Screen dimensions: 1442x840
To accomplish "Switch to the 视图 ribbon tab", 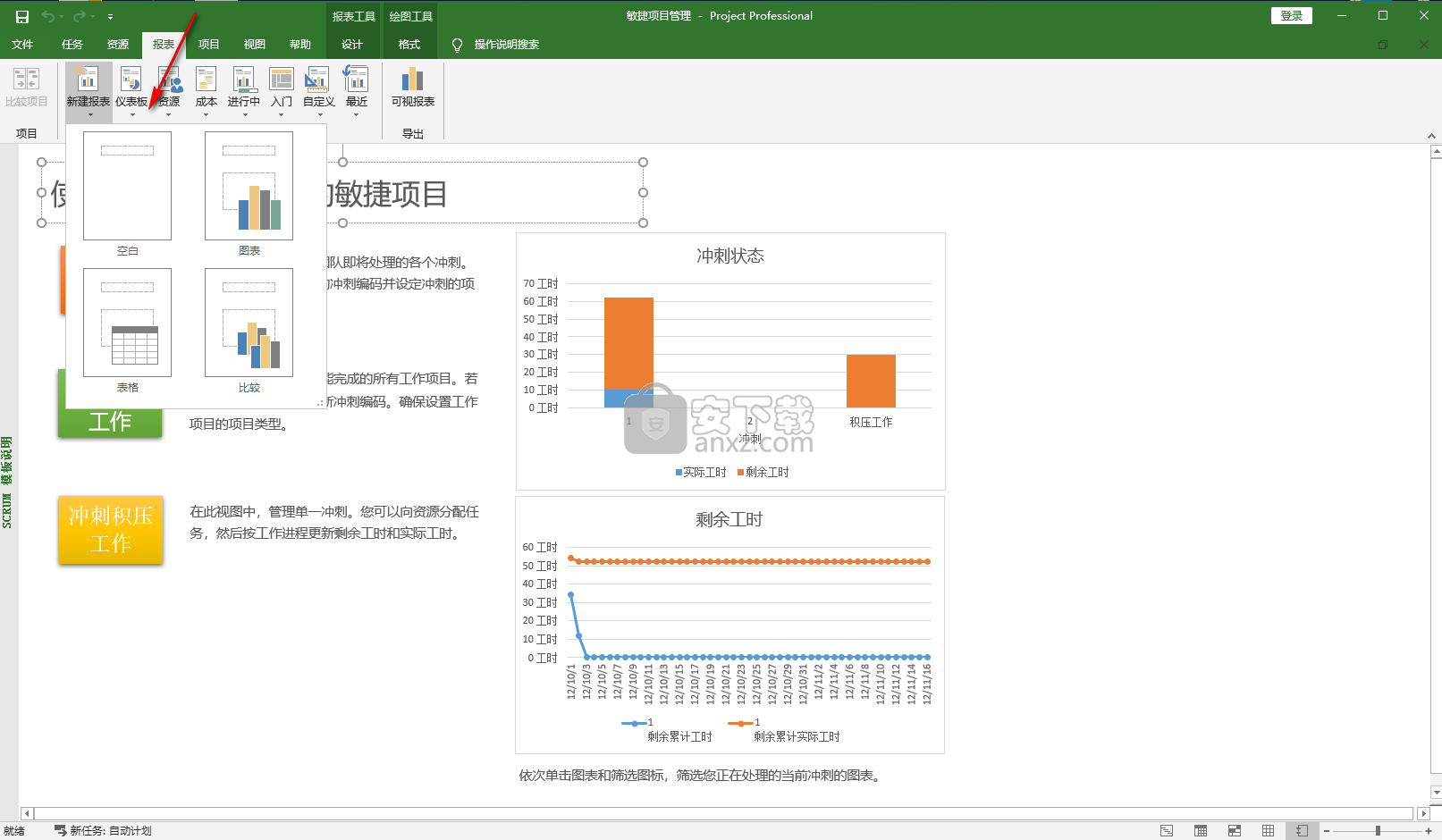I will pos(255,45).
